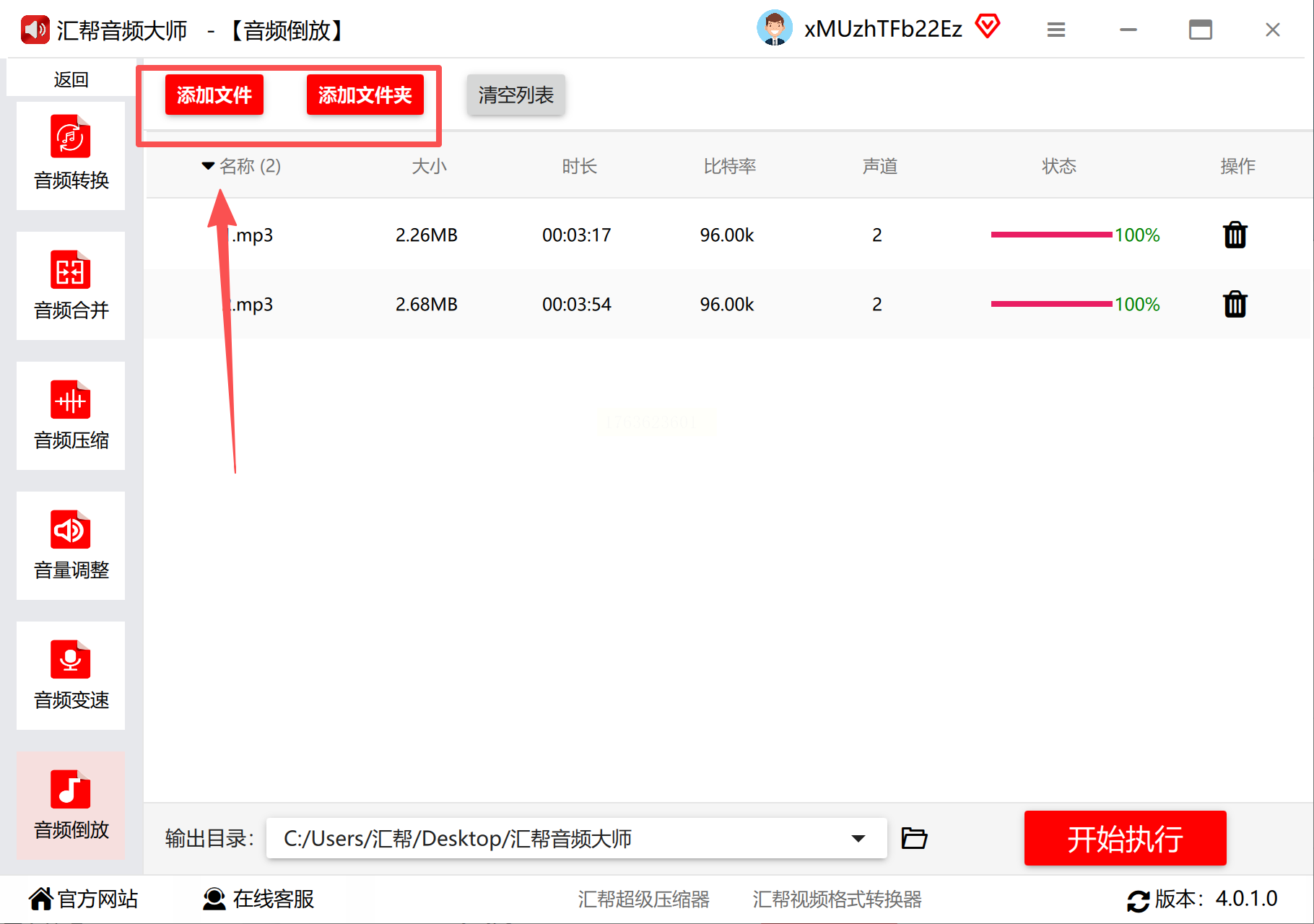The image size is (1314, 924).
Task: Check for updates via version refresh icon
Action: click(1139, 900)
